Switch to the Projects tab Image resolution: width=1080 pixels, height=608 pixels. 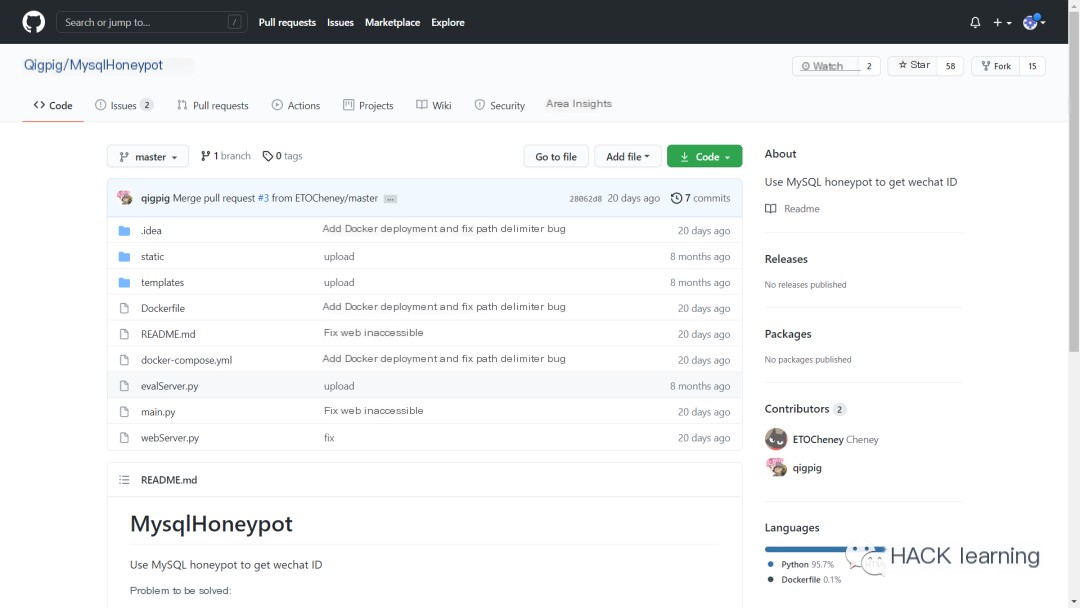pos(368,105)
